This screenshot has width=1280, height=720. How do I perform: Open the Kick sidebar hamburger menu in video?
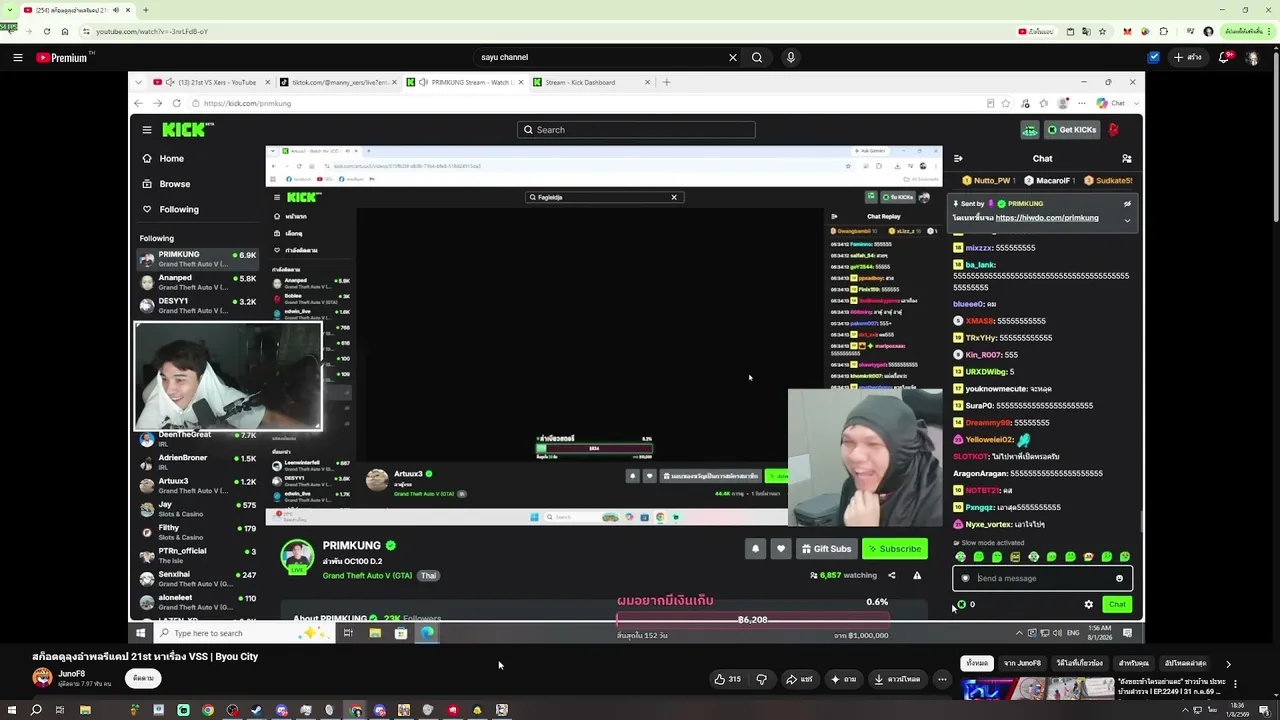tap(147, 130)
